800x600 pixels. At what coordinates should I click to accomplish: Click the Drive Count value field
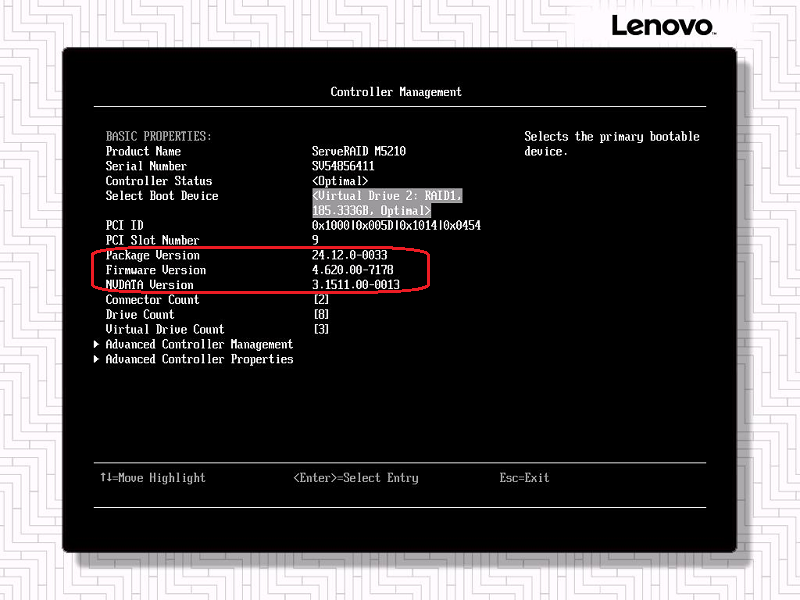[321, 314]
